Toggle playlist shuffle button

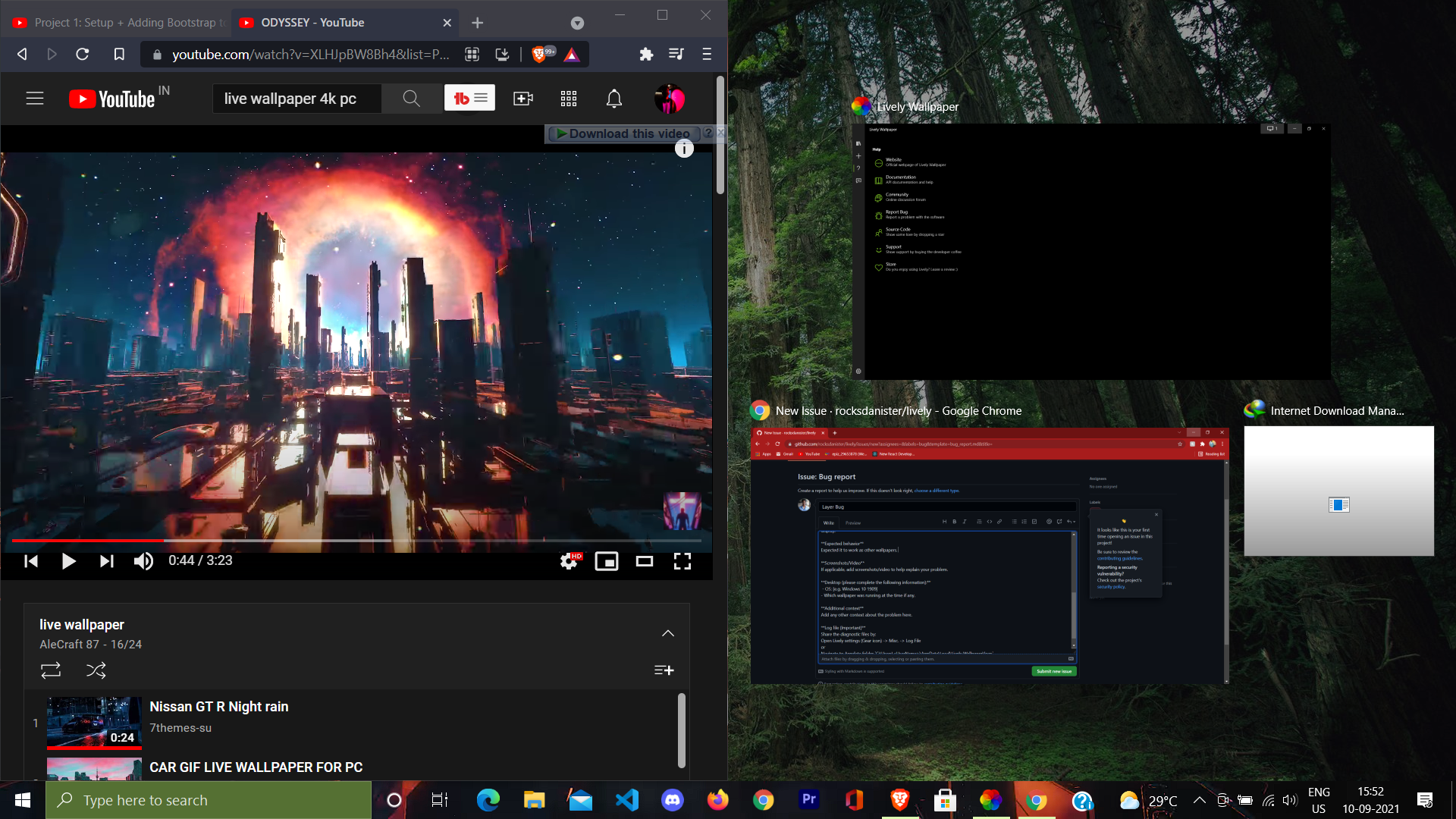coord(96,670)
